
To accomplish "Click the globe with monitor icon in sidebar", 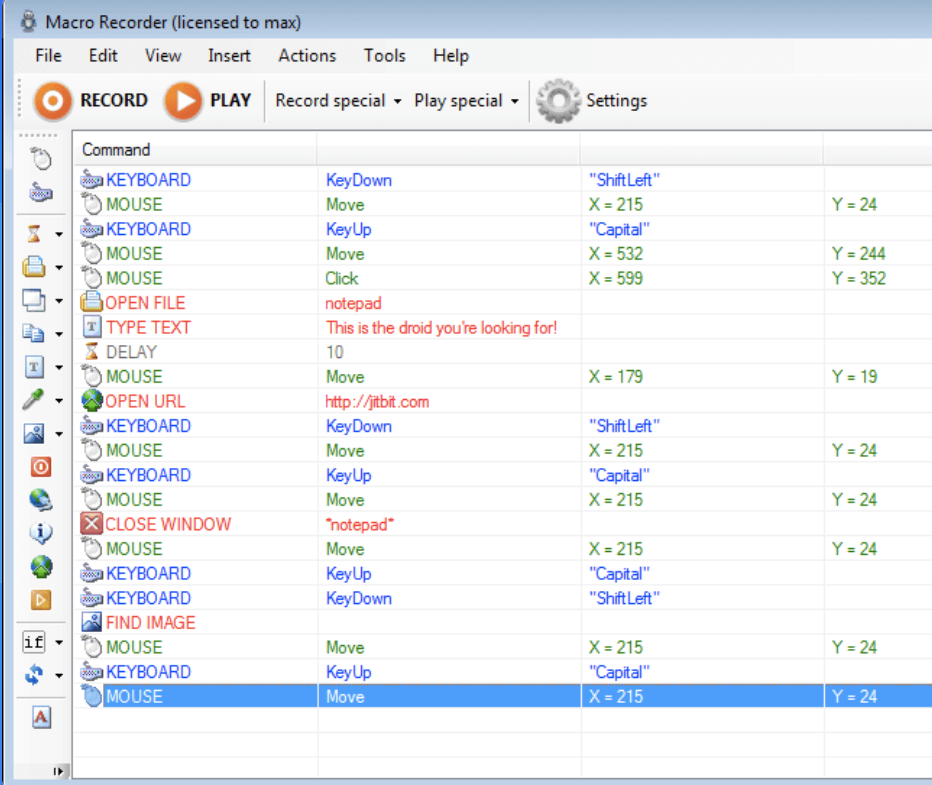I will pos(41,500).
